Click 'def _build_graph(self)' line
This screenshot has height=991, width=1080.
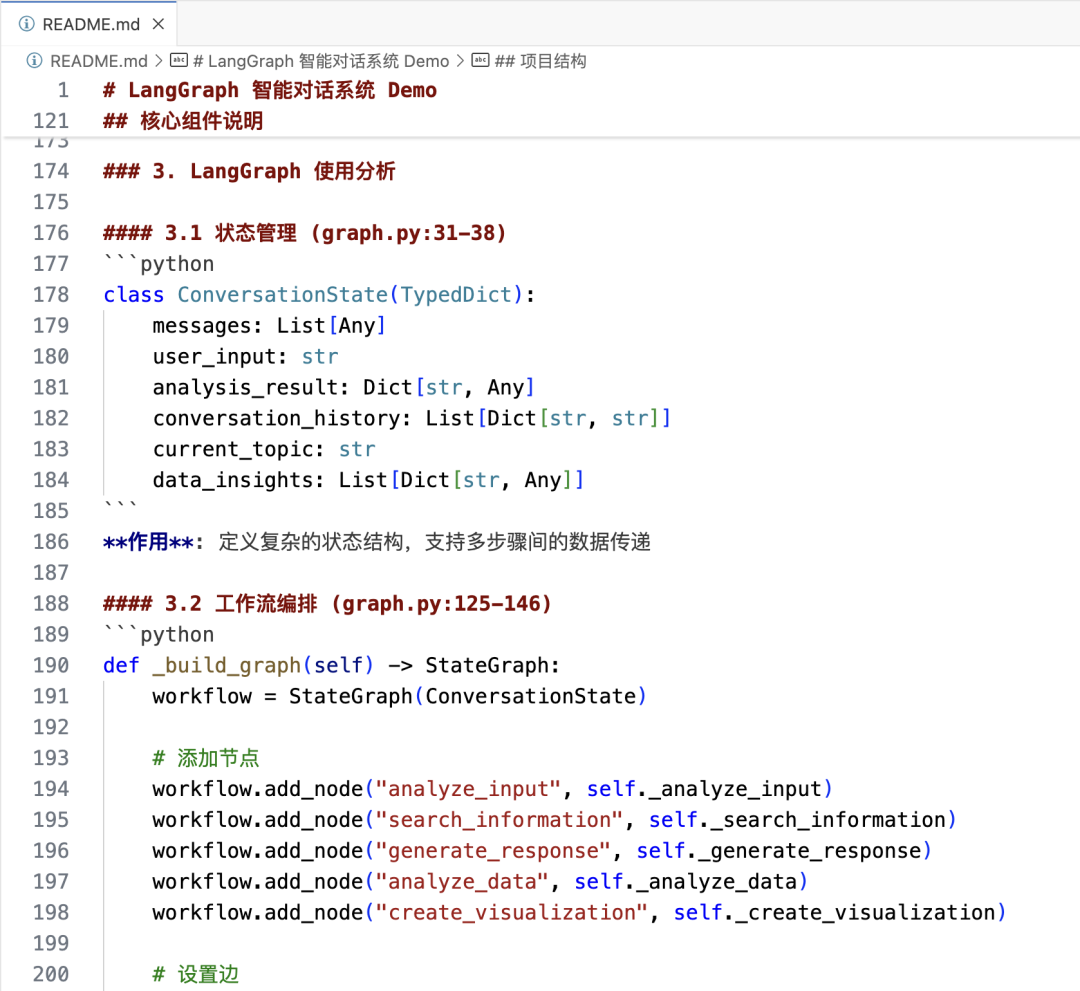tap(331, 665)
